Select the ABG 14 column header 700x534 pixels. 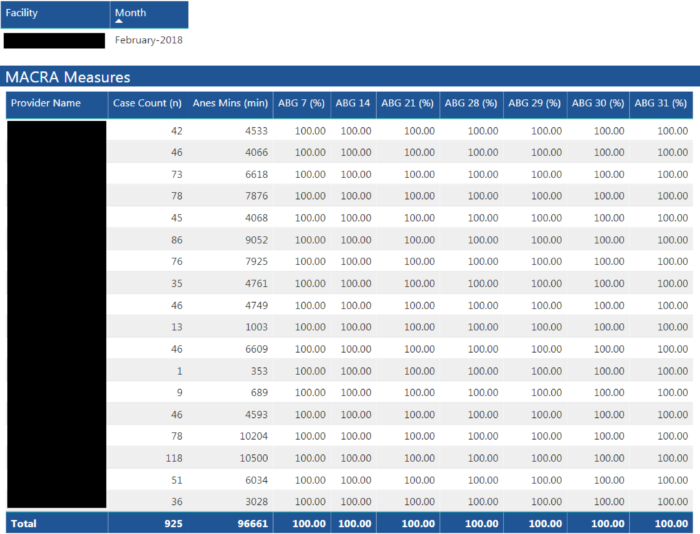(x=352, y=103)
